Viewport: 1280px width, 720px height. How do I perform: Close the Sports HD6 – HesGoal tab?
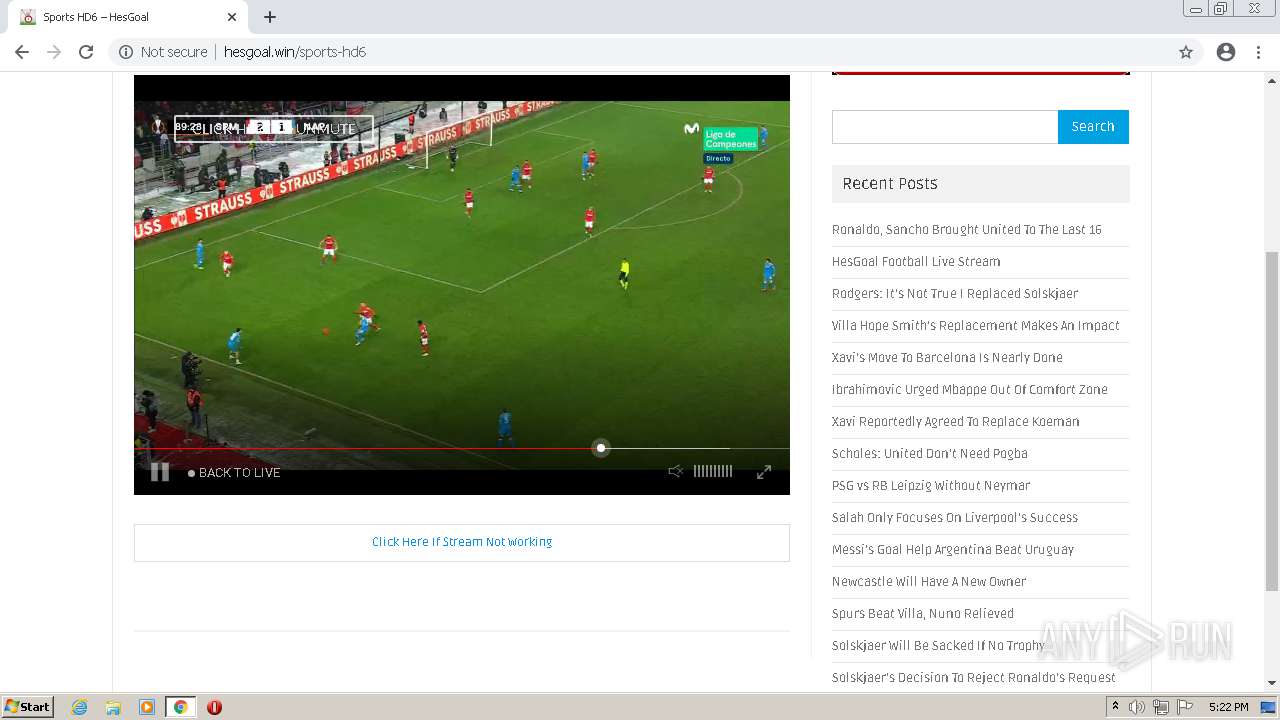click(232, 17)
